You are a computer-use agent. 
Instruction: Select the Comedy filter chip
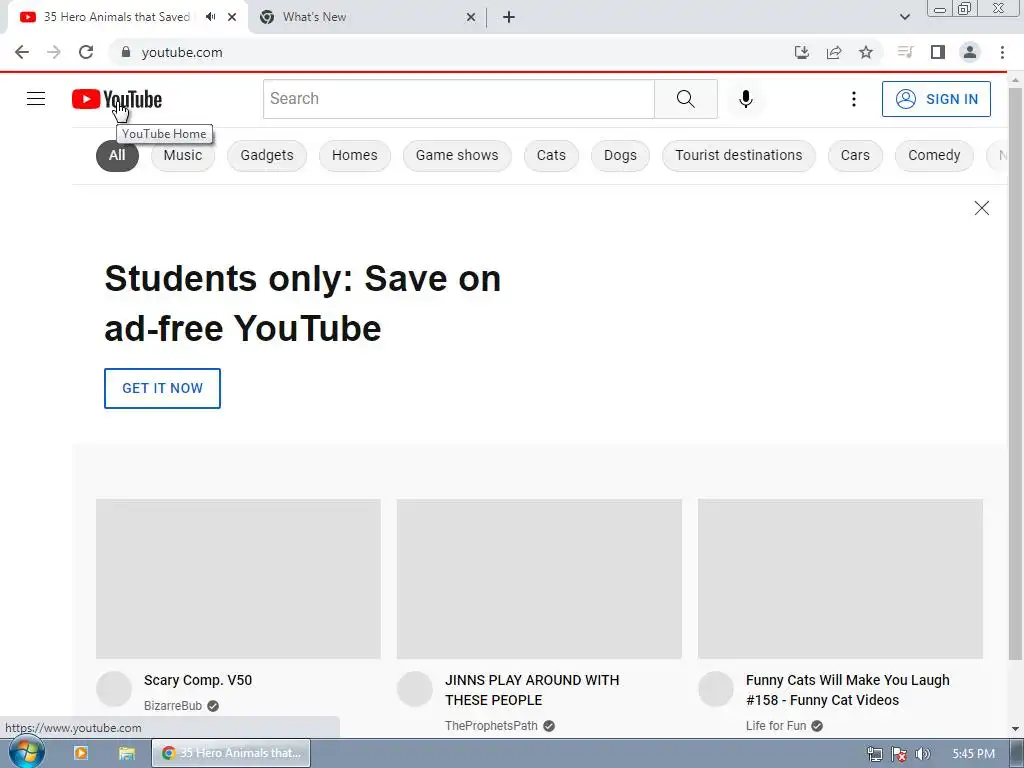point(935,155)
